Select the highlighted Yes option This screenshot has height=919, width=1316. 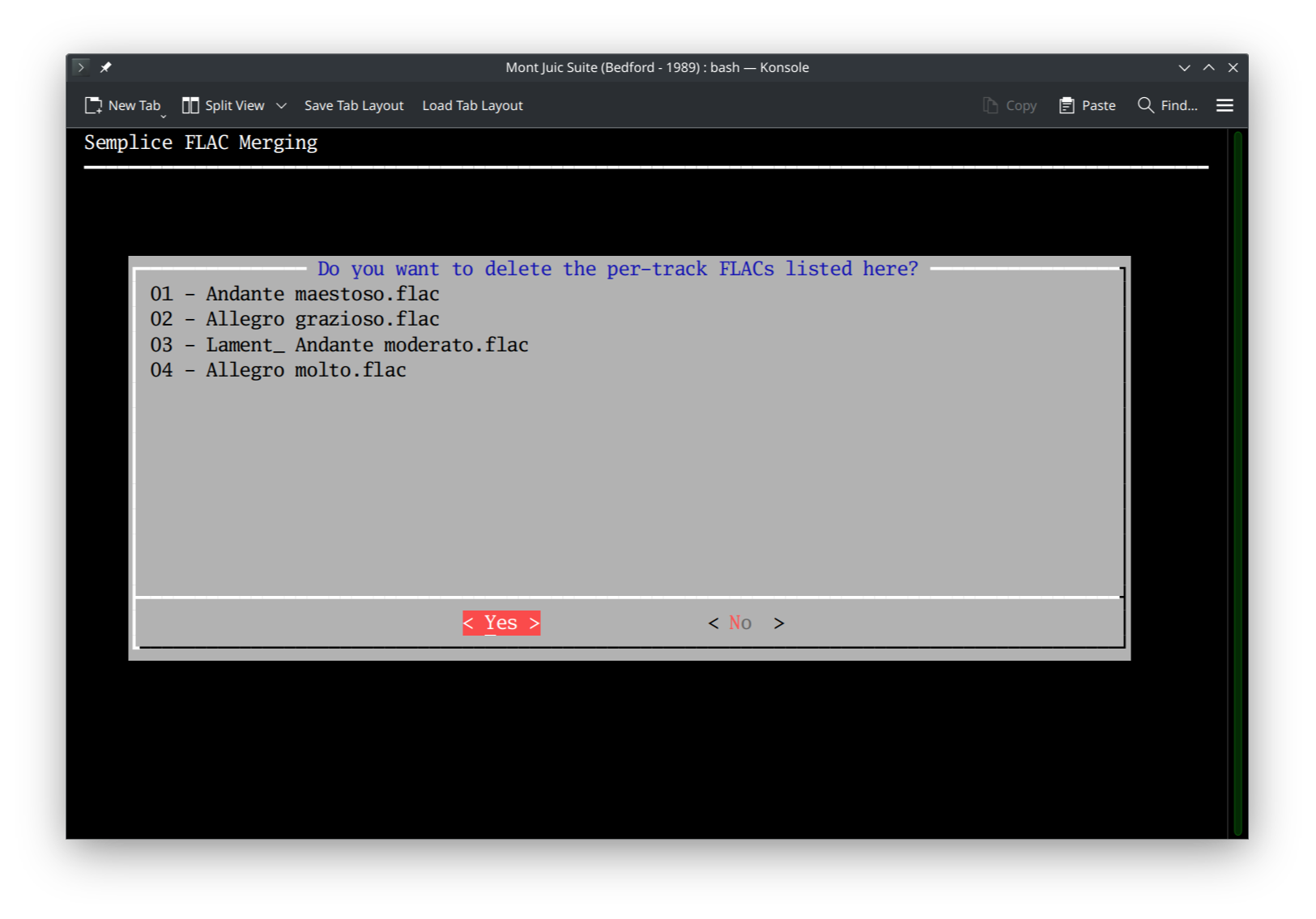tap(500, 622)
